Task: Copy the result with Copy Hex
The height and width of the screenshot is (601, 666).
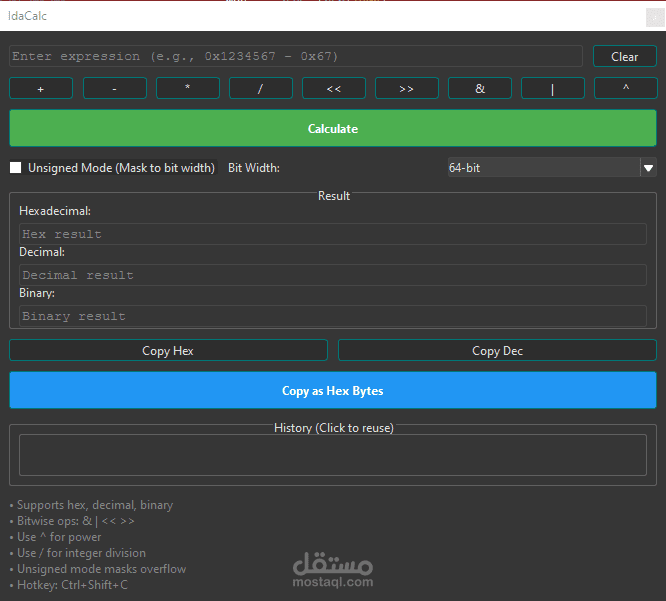Action: click(x=168, y=350)
